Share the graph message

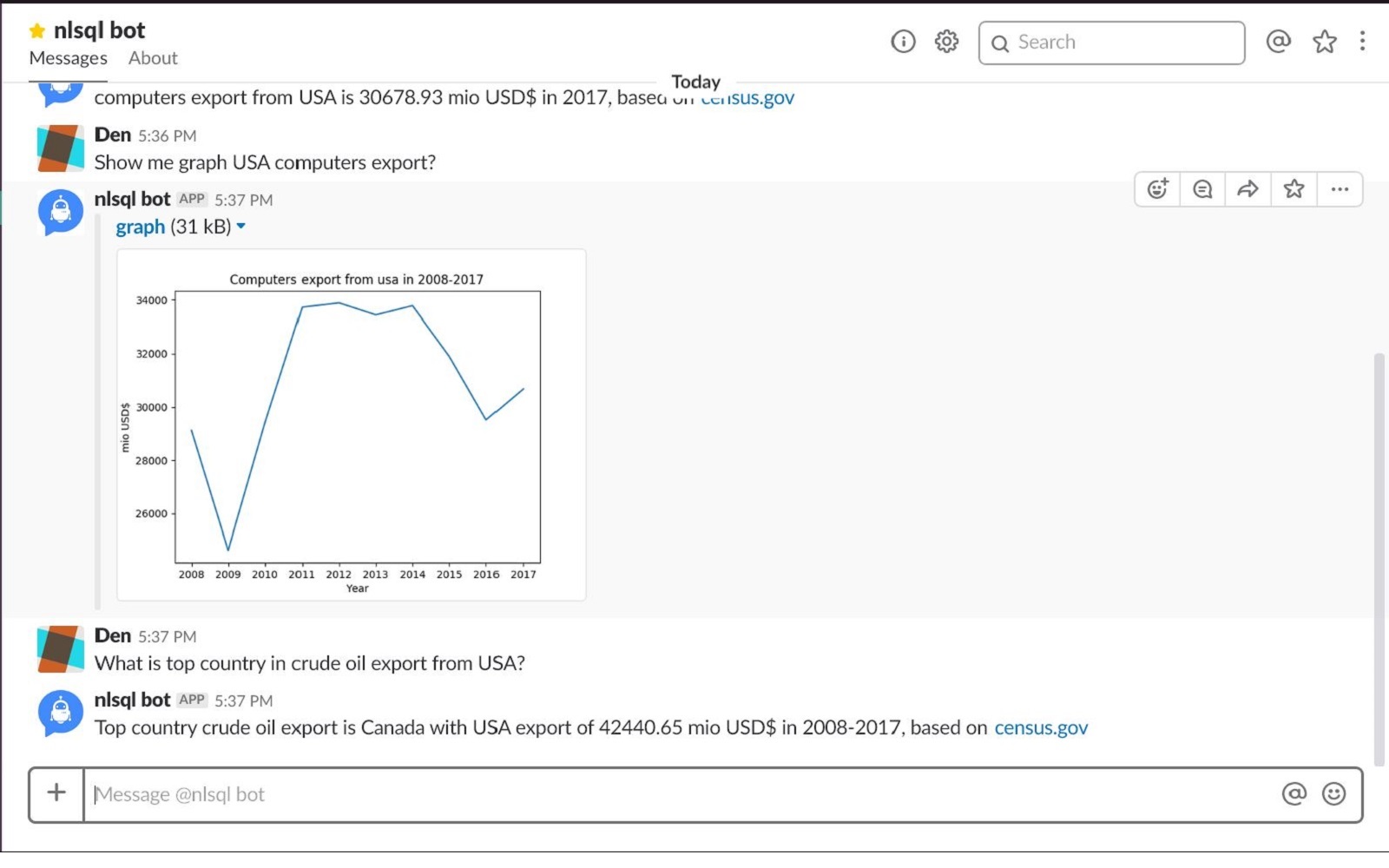coord(1247,189)
